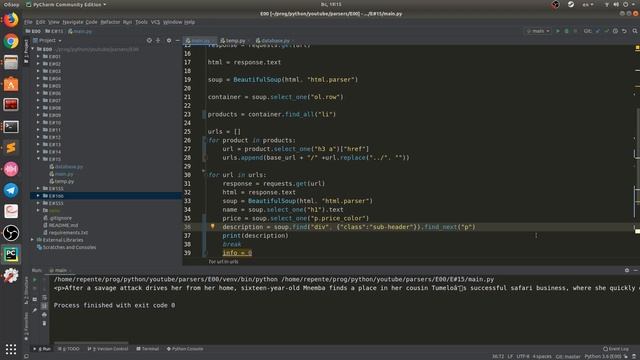Open Run panel settings gear
This screenshot has height=360, width=640.
coord(627,270)
